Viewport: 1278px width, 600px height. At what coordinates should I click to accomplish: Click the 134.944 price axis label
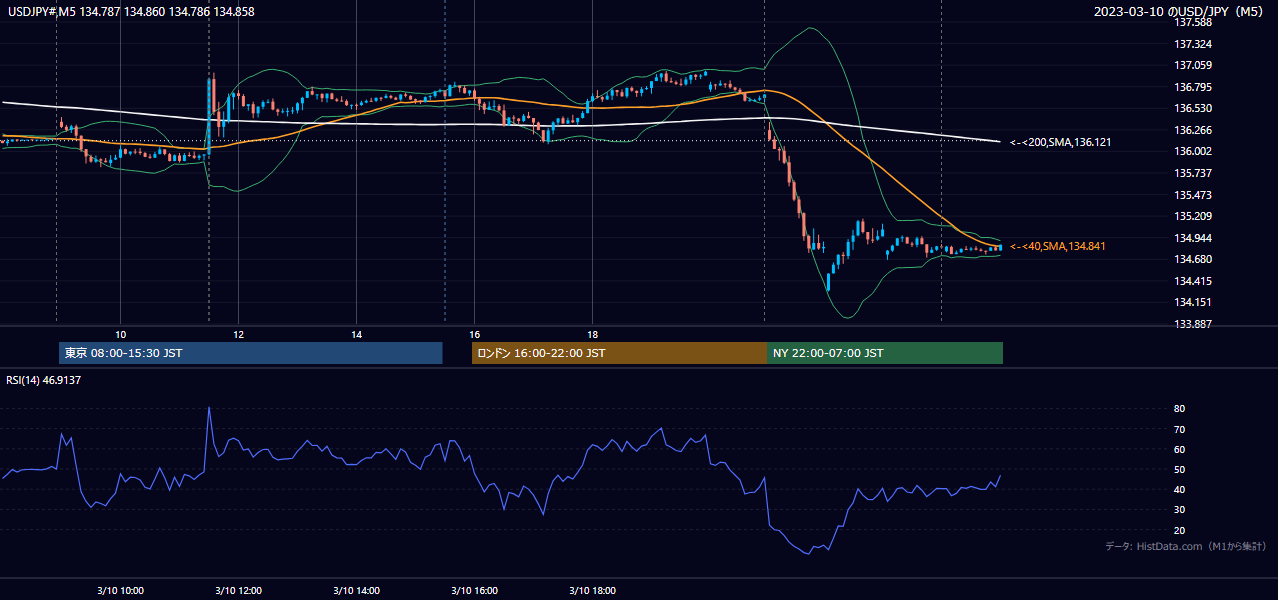click(1194, 238)
